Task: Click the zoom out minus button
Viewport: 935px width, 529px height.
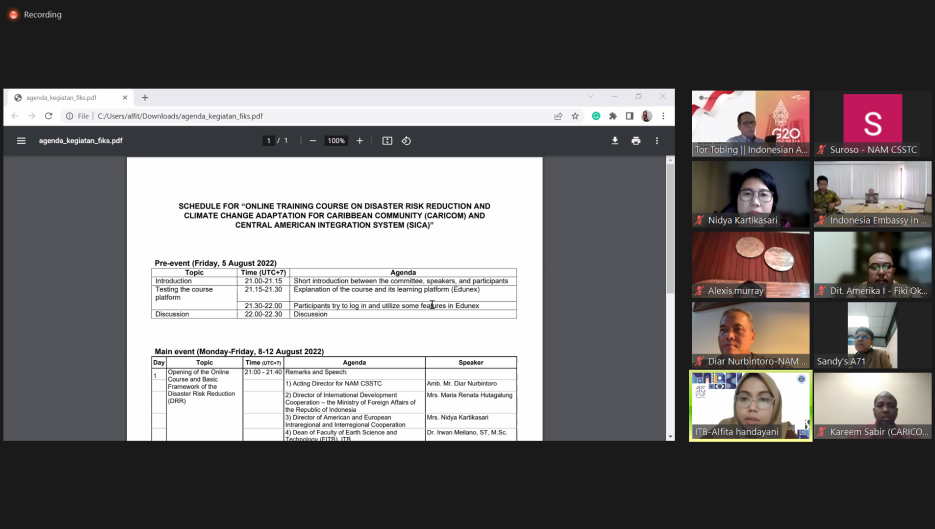Action: [313, 141]
